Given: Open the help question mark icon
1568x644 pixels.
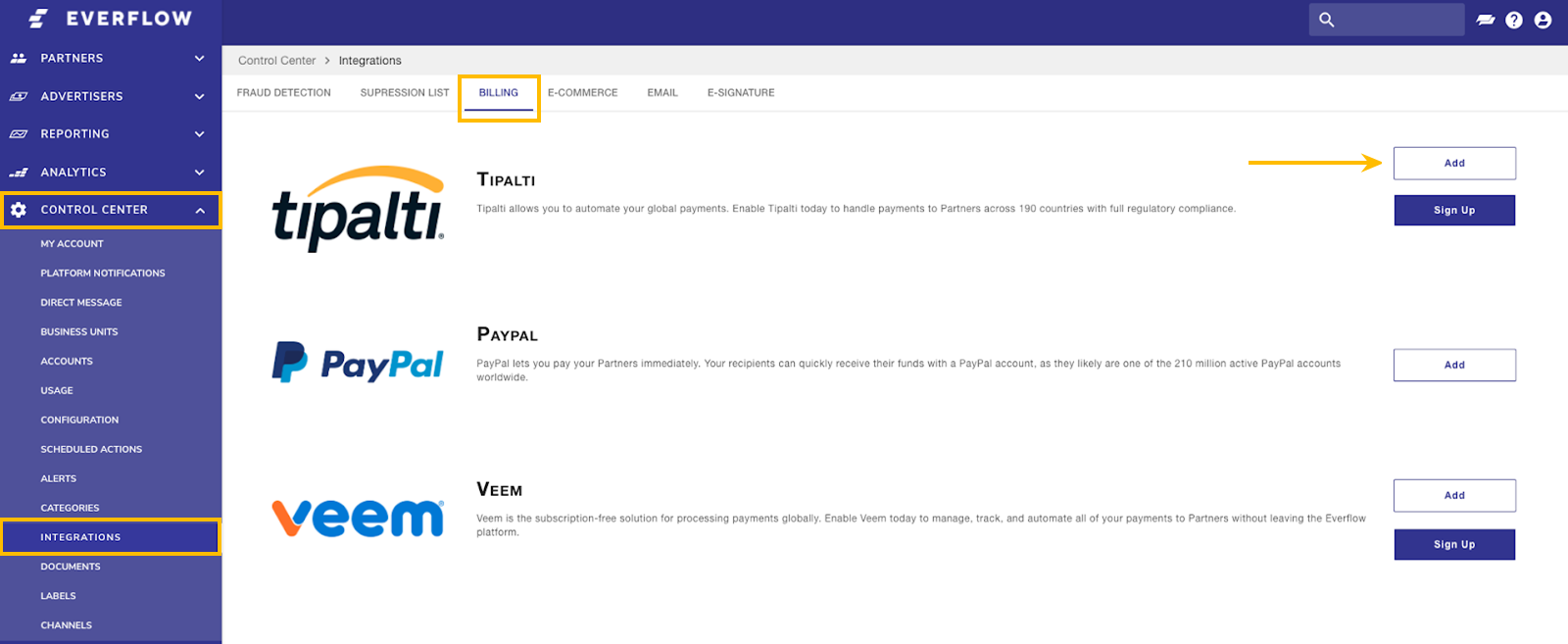Looking at the screenshot, I should (x=1514, y=20).
